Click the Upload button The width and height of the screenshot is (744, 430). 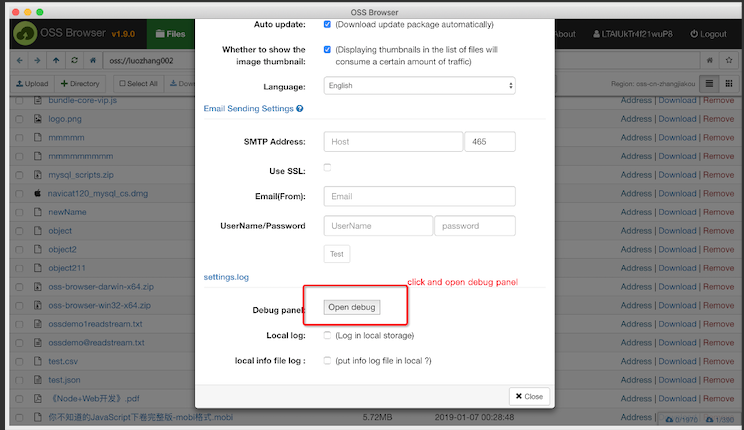pos(32,84)
